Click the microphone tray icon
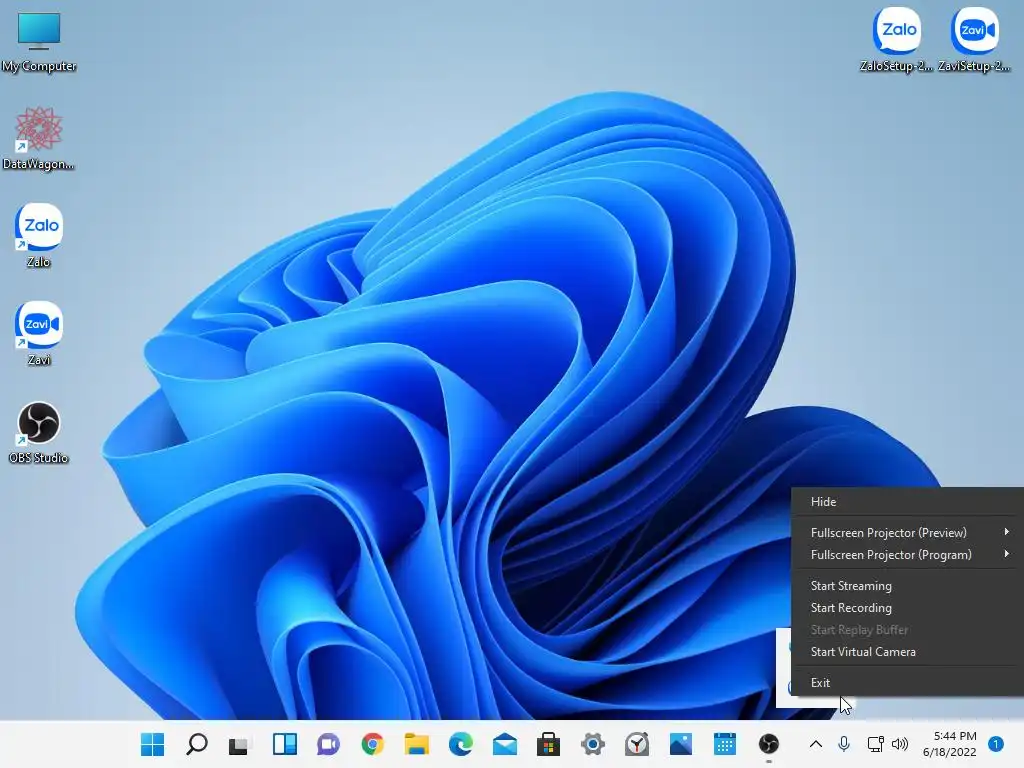 pos(844,744)
